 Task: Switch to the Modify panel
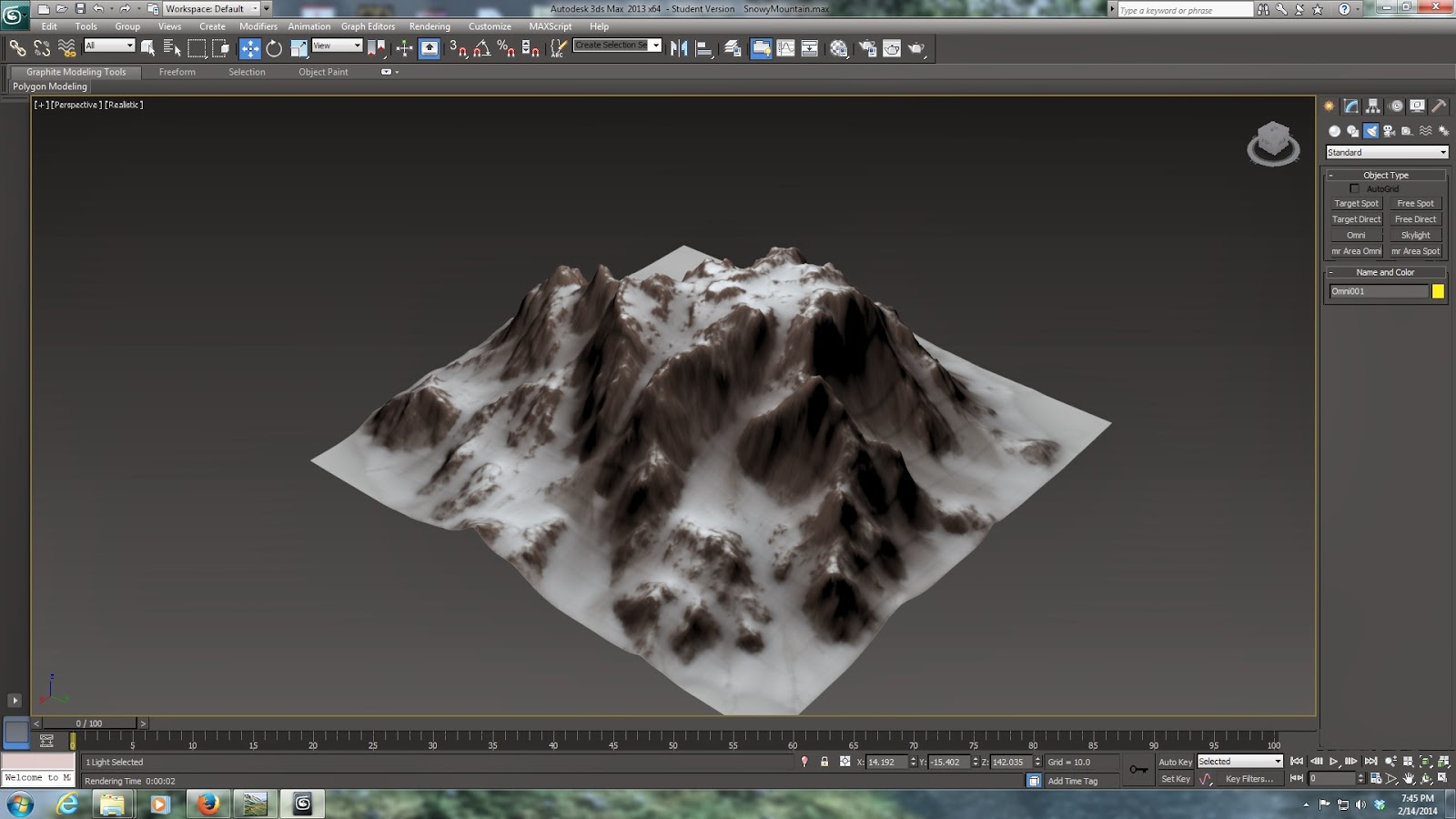tap(1350, 106)
